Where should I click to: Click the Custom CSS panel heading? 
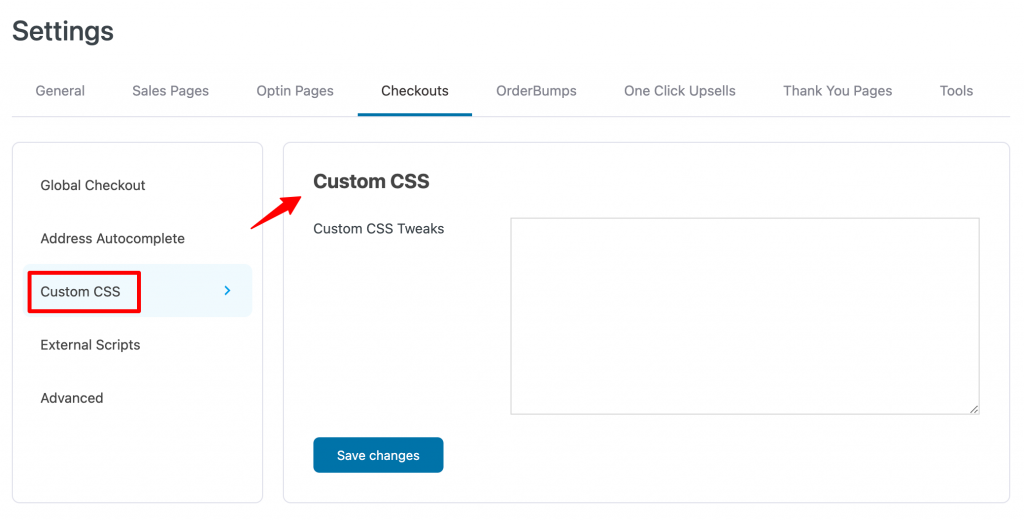pyautogui.click(x=371, y=182)
